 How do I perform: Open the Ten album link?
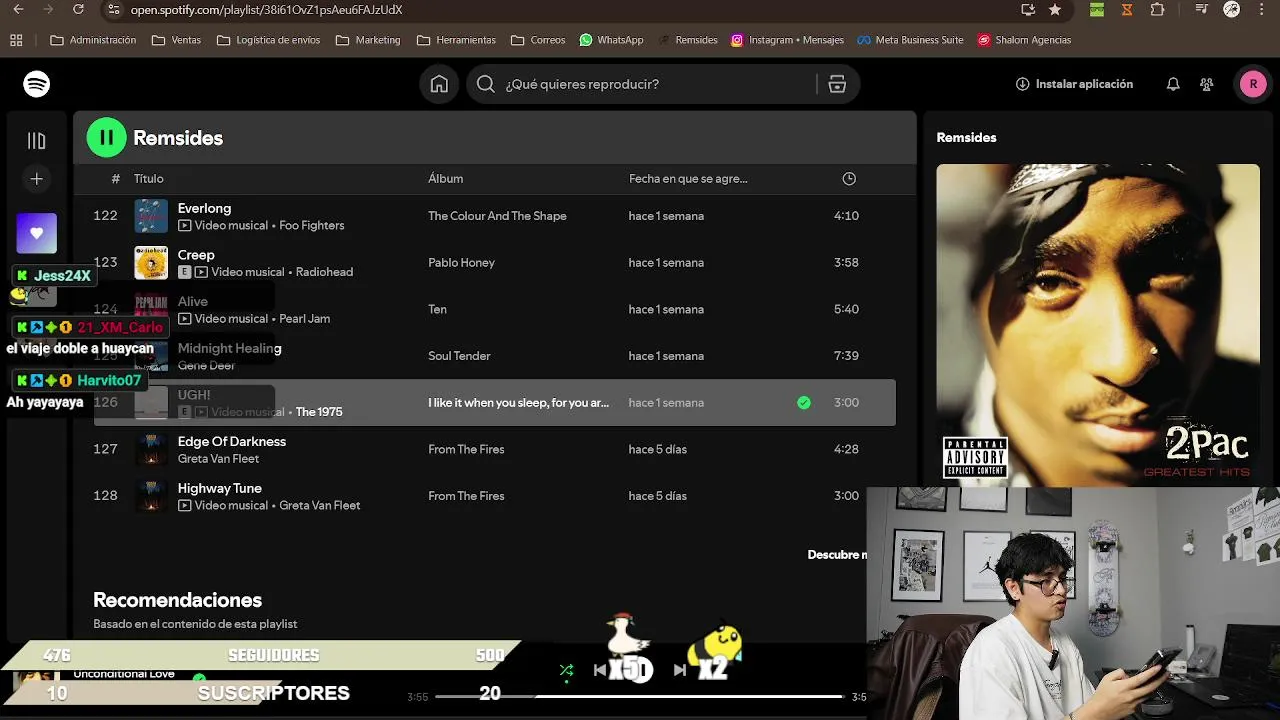[437, 310]
